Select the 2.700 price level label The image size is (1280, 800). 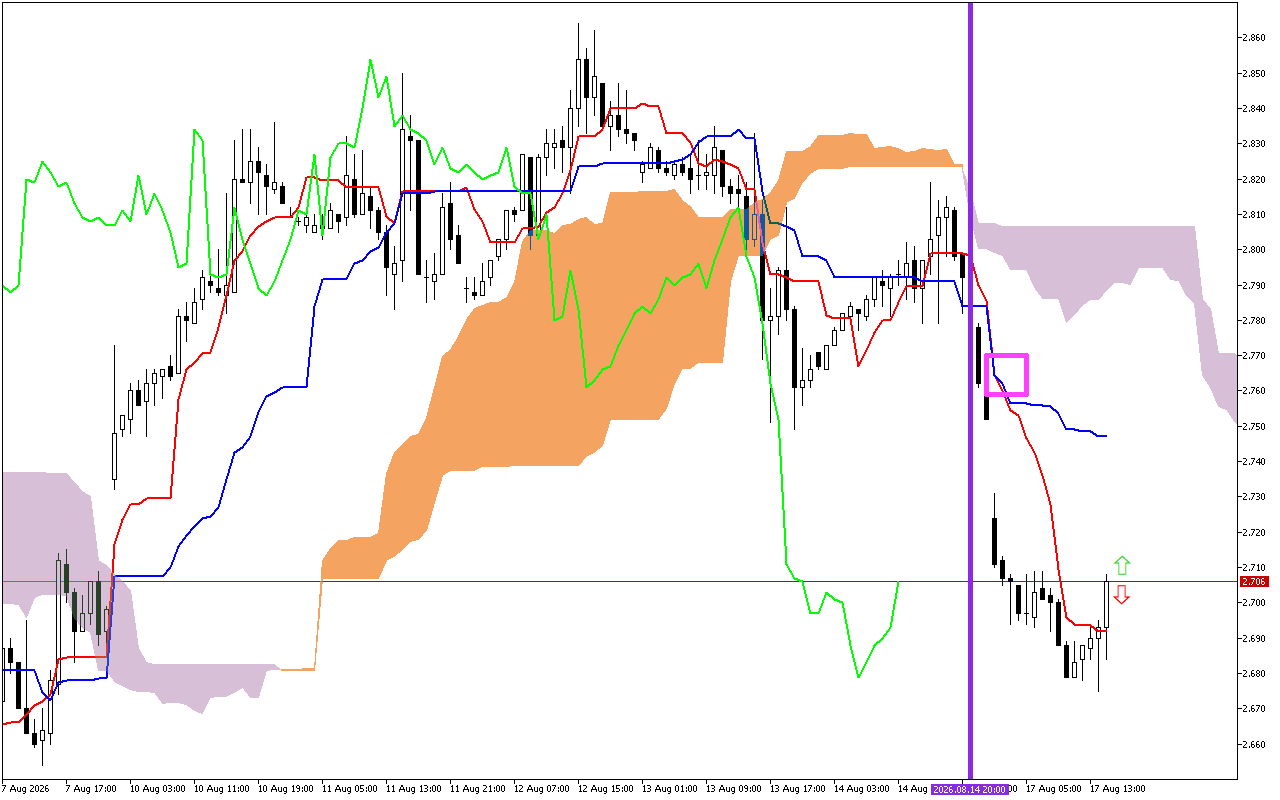[x=1253, y=603]
